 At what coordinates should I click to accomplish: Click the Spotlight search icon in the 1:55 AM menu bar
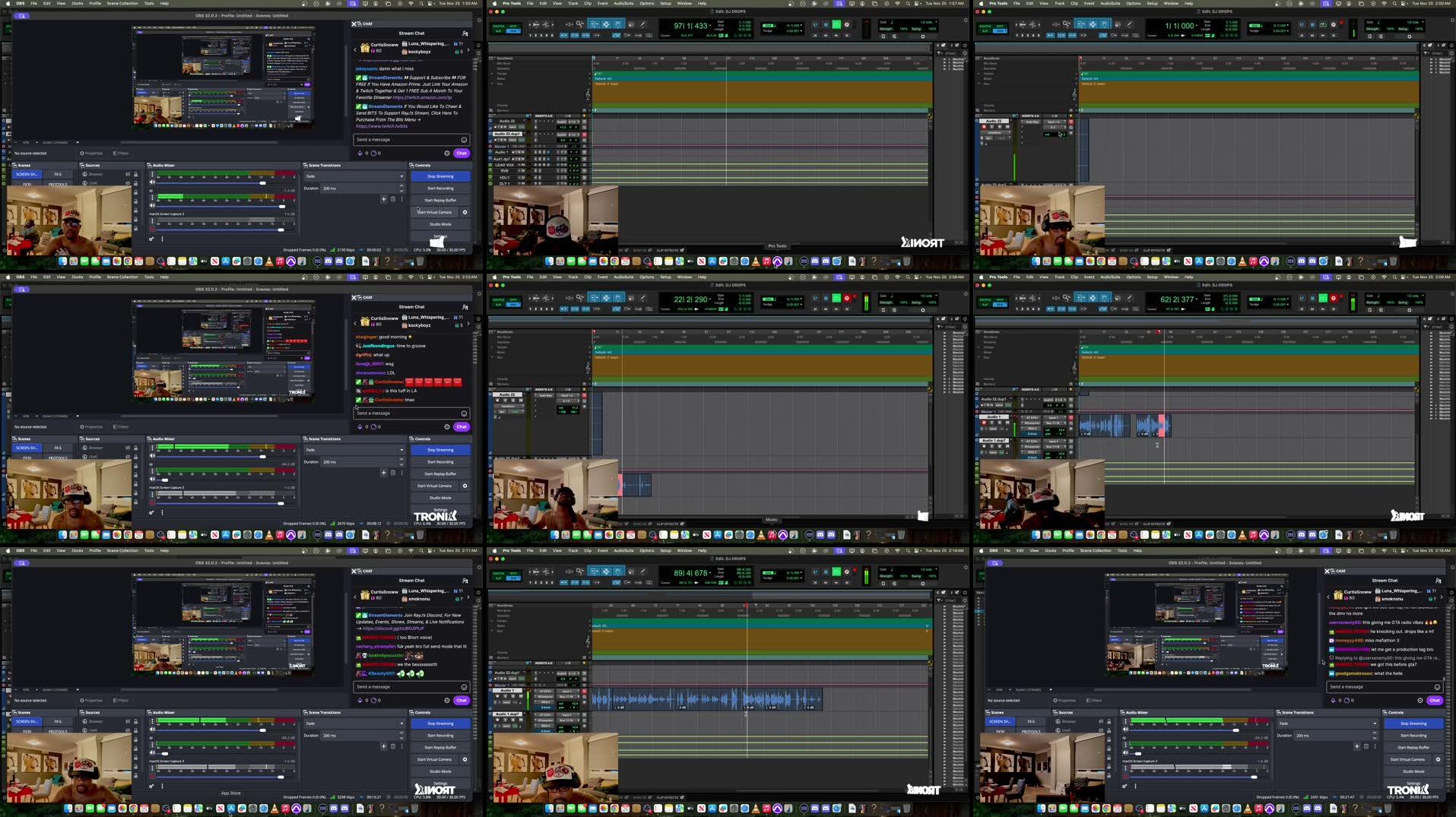[x=421, y=3]
